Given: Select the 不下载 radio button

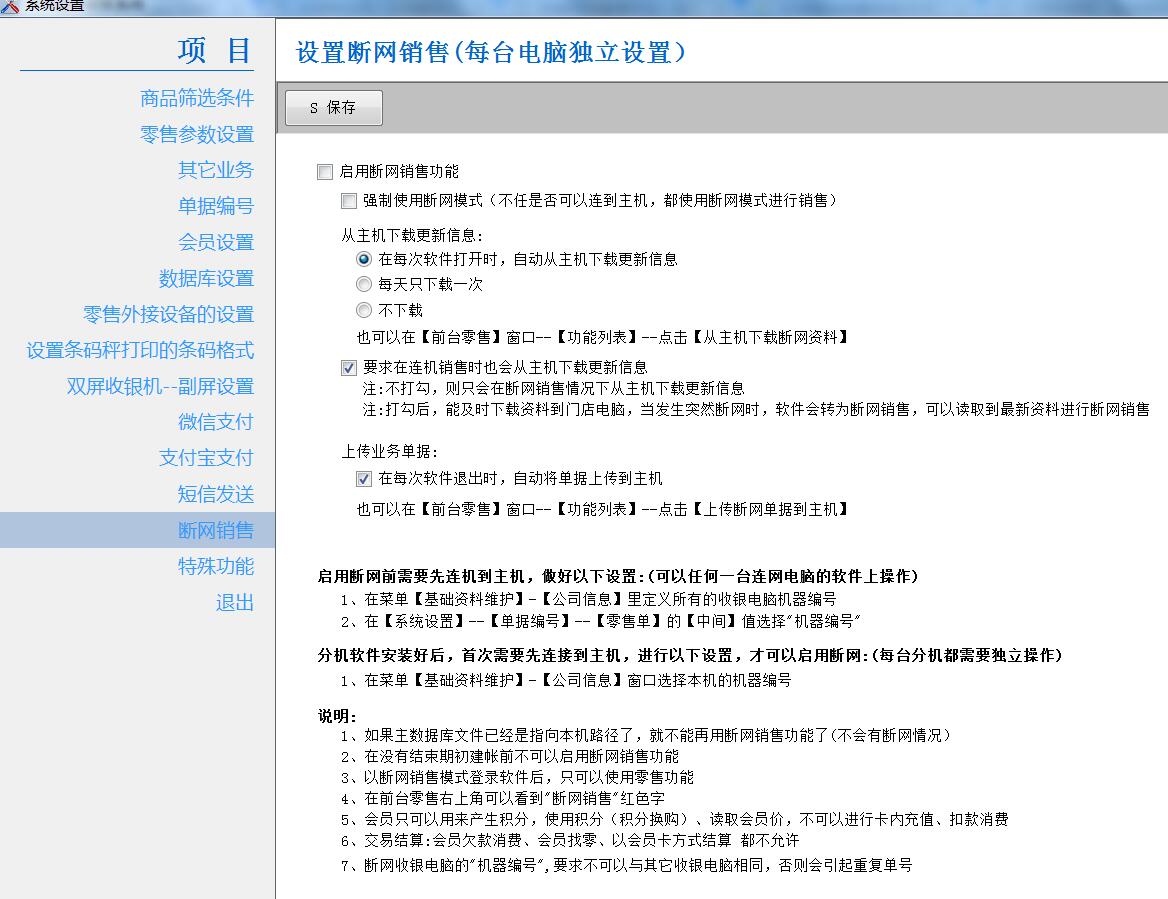Looking at the screenshot, I should tap(364, 310).
